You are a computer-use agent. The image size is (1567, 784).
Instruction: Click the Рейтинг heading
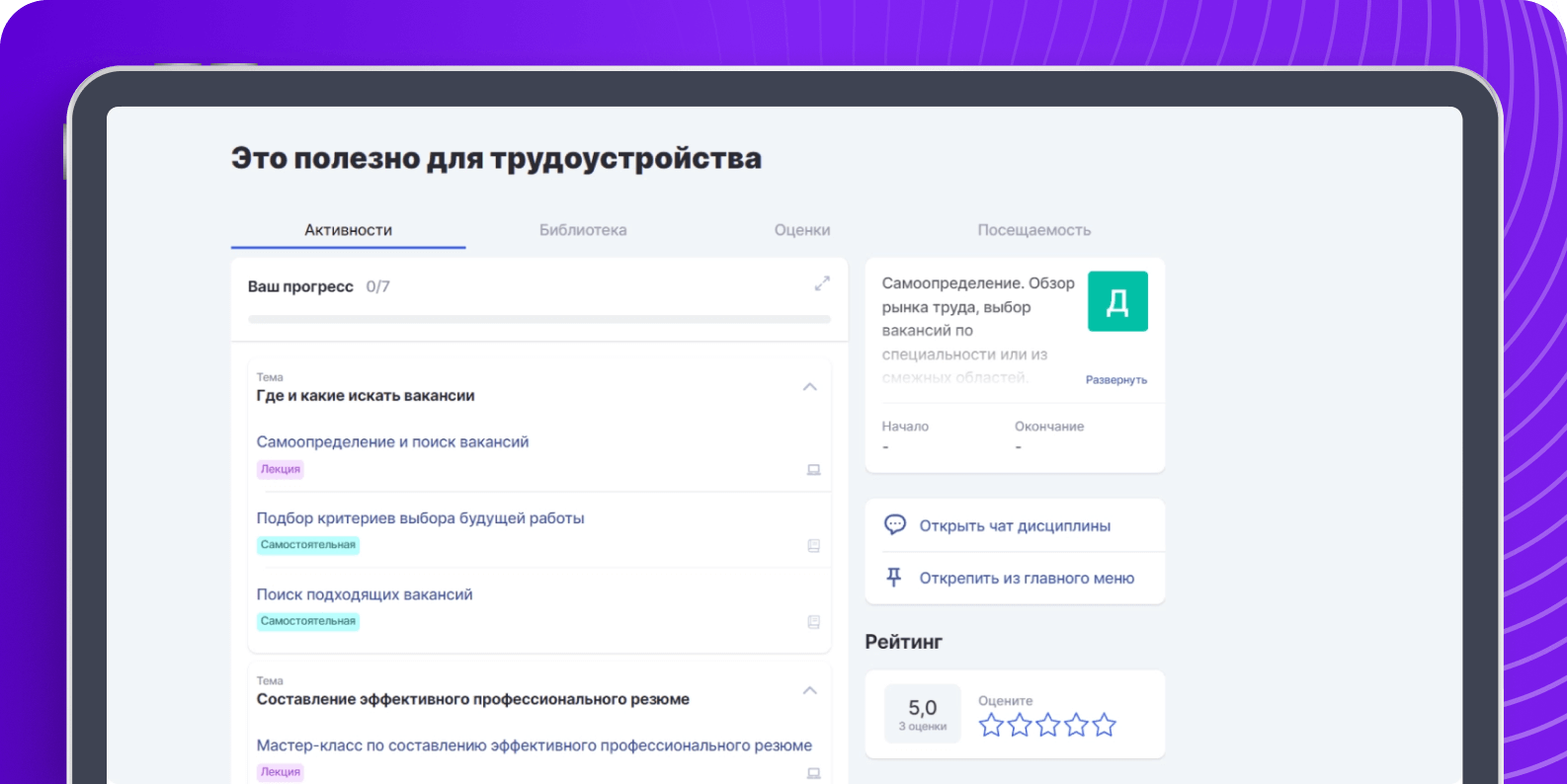(x=903, y=642)
